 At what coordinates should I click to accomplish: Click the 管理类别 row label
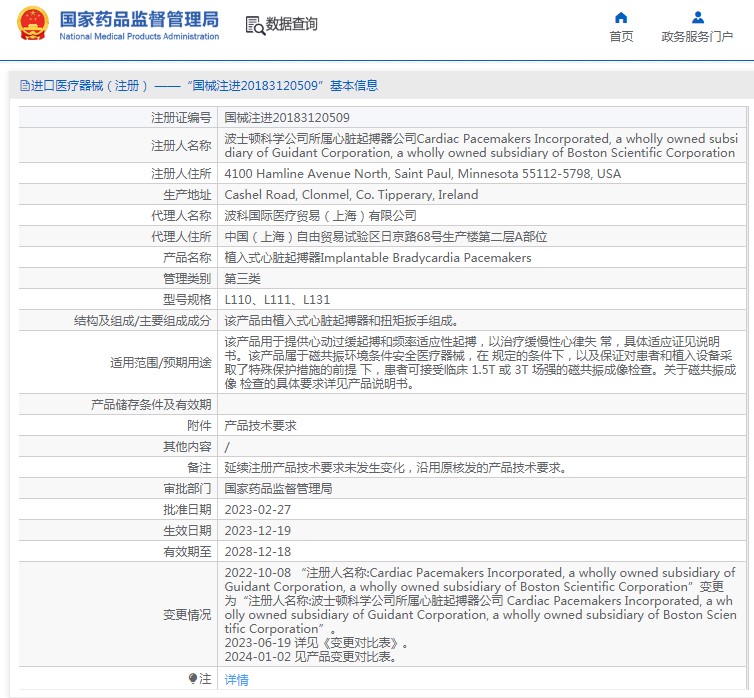pyautogui.click(x=187, y=279)
